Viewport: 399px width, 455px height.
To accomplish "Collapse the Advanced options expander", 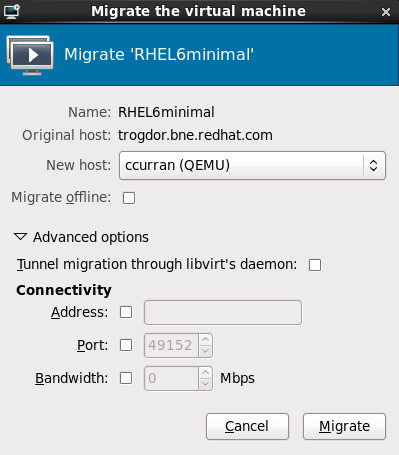I will pyautogui.click(x=20, y=237).
